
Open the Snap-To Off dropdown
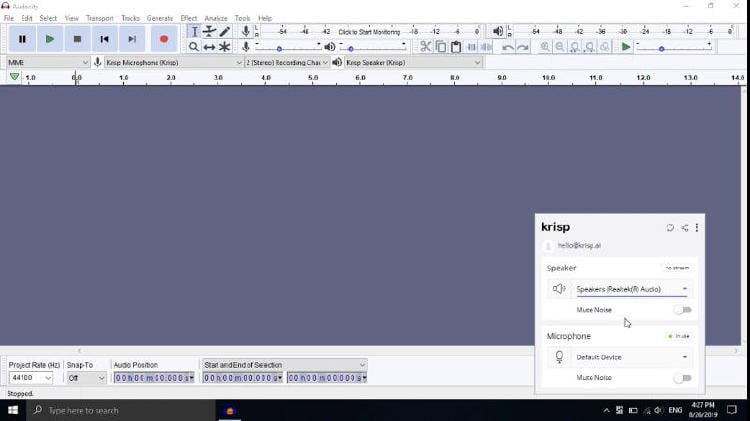point(87,378)
